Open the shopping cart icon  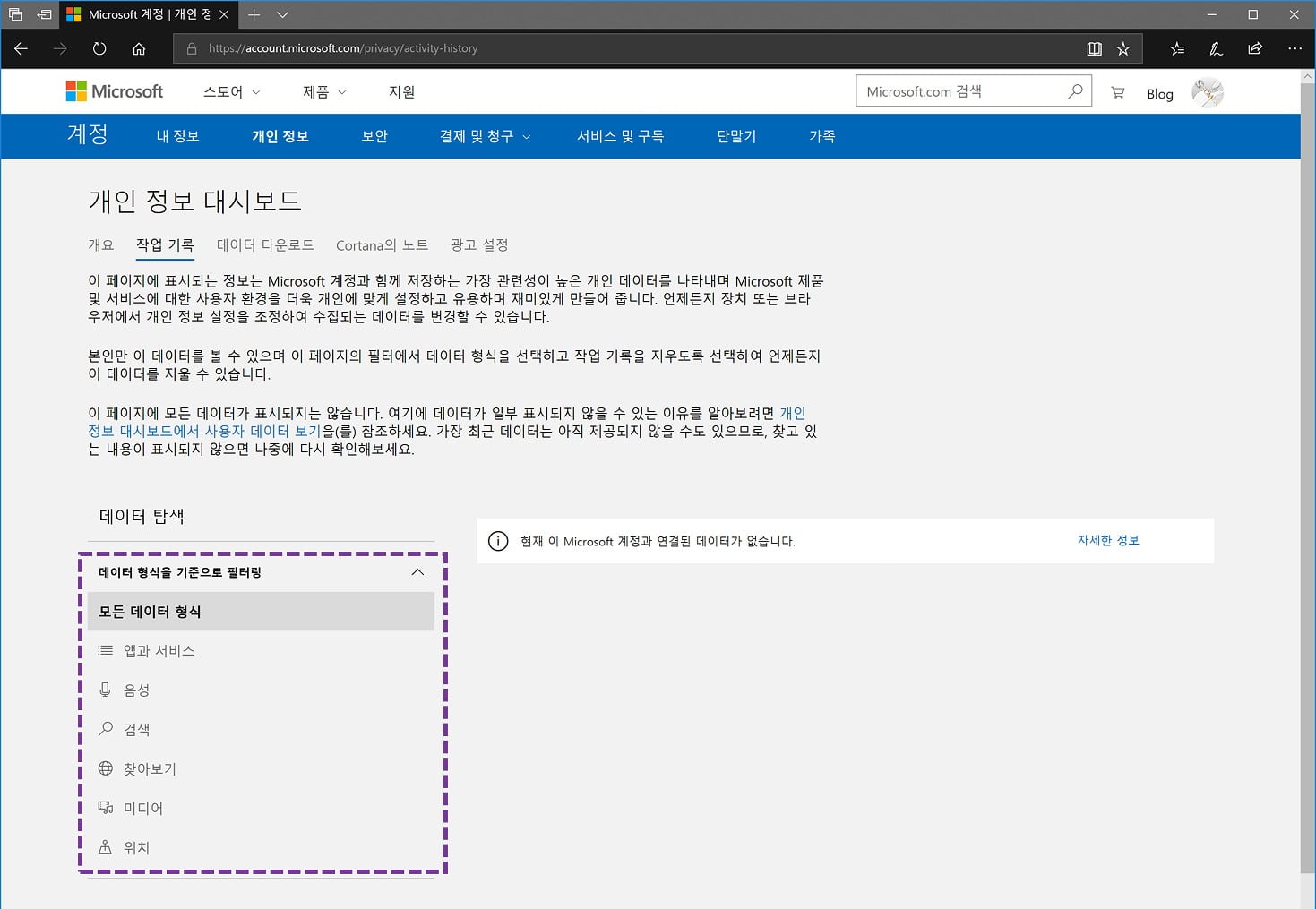[1117, 92]
